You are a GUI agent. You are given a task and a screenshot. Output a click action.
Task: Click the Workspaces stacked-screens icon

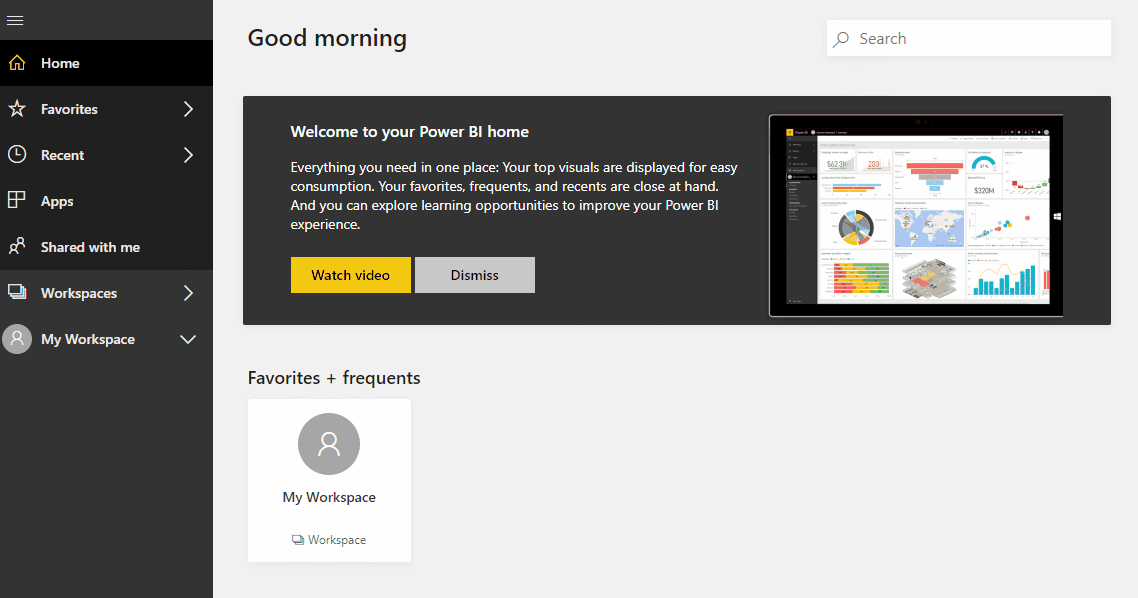(17, 292)
